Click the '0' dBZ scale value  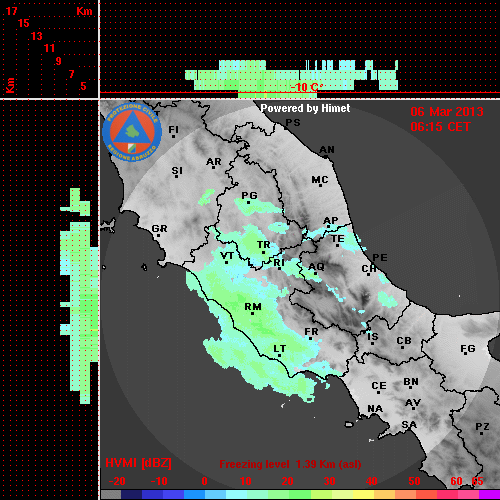(x=204, y=481)
